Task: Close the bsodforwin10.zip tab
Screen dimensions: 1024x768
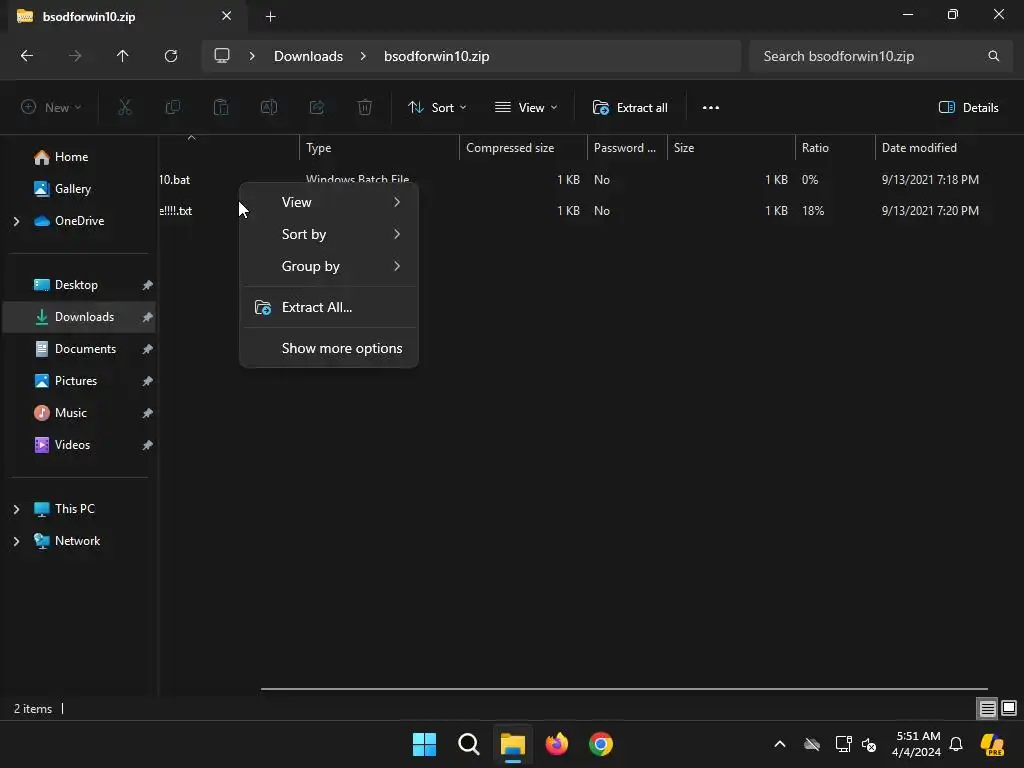Action: [226, 16]
